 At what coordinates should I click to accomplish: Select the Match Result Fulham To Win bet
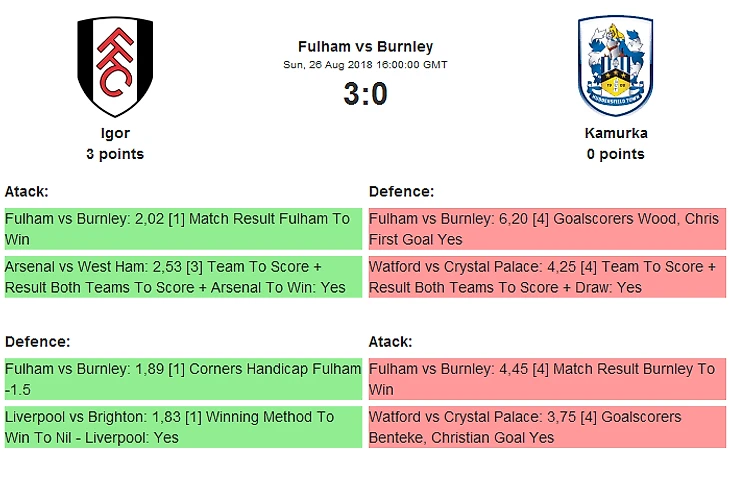182,229
